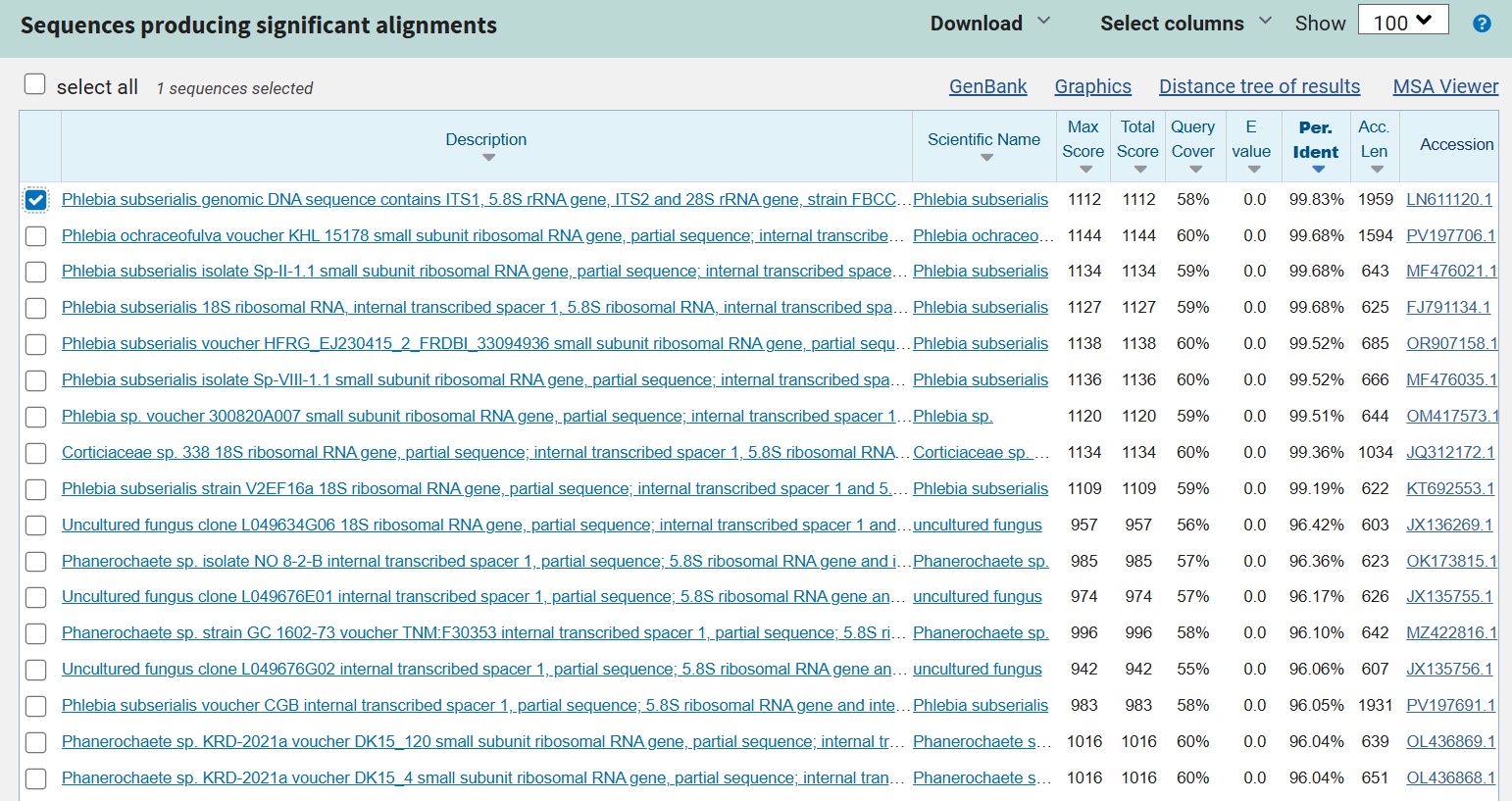The image size is (1512, 801).
Task: Sort by Total Score column arrow
Action: click(1139, 170)
